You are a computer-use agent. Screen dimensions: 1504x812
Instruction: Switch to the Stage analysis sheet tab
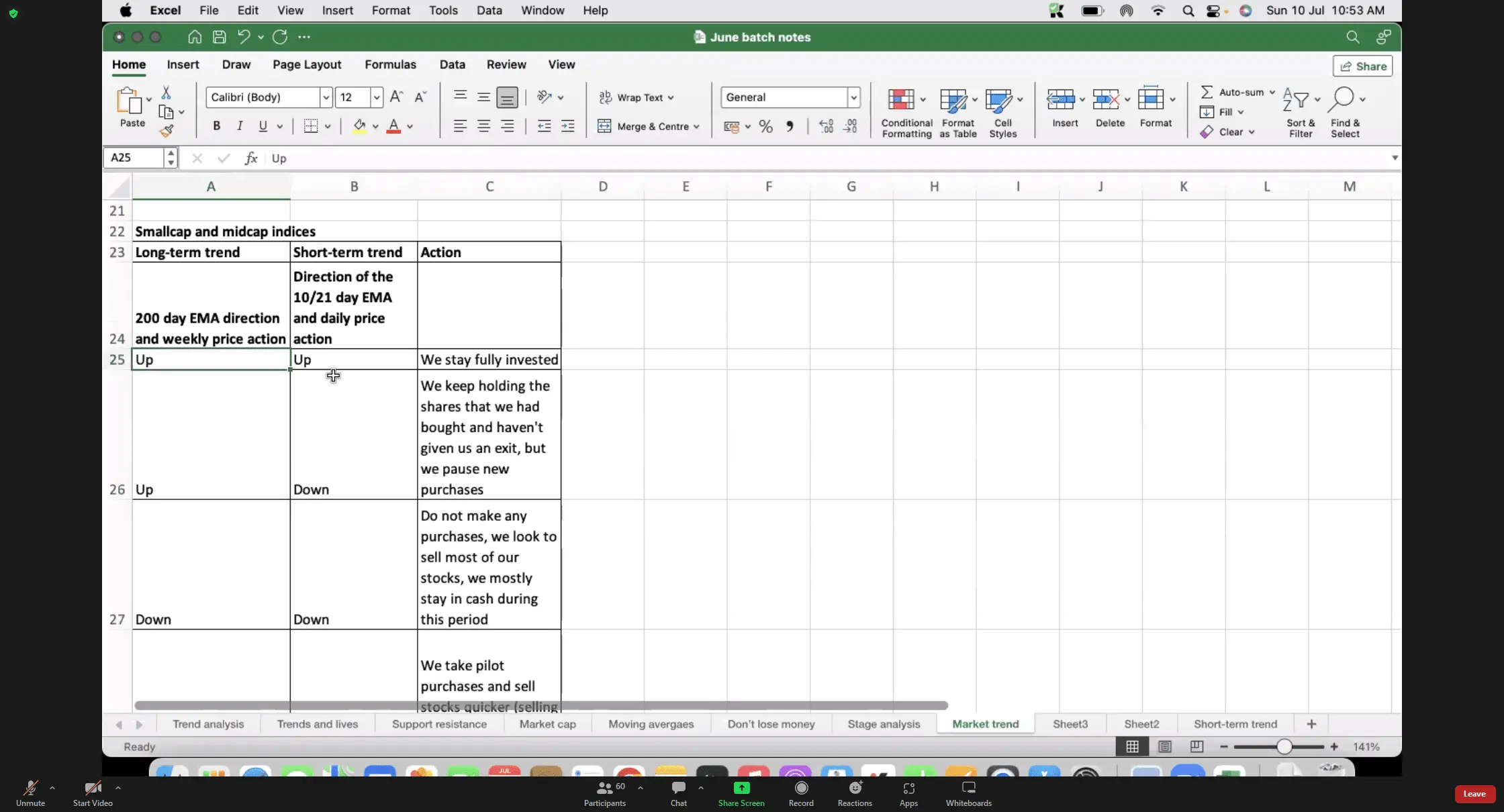884,724
